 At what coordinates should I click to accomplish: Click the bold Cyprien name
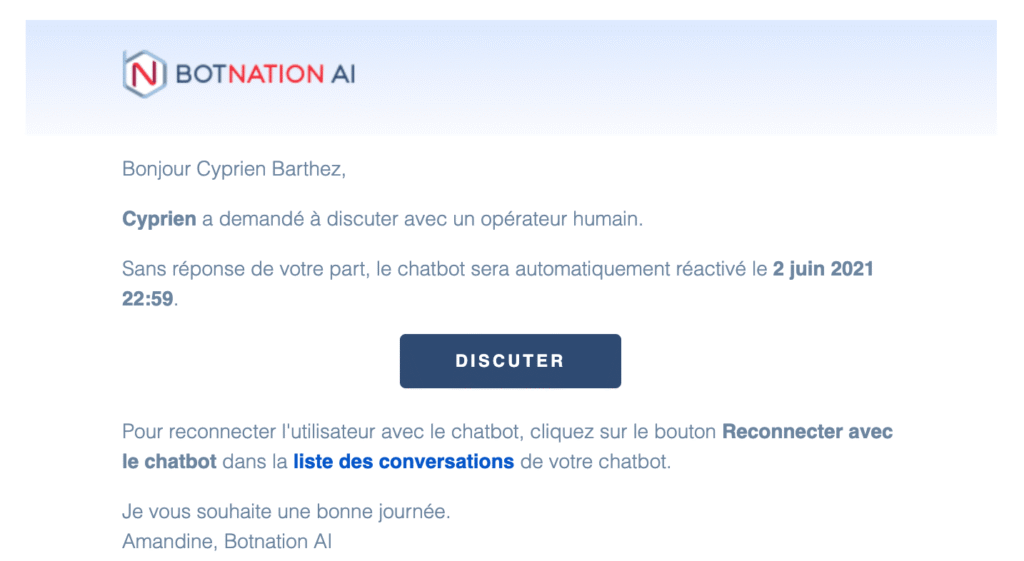[159, 219]
